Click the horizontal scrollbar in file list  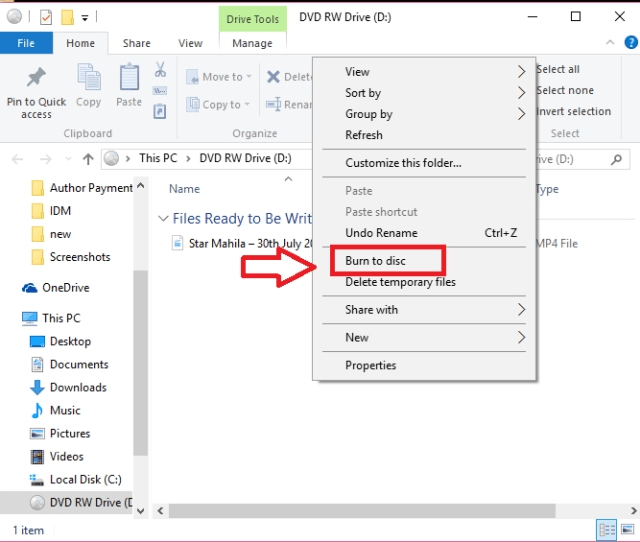click(362, 511)
